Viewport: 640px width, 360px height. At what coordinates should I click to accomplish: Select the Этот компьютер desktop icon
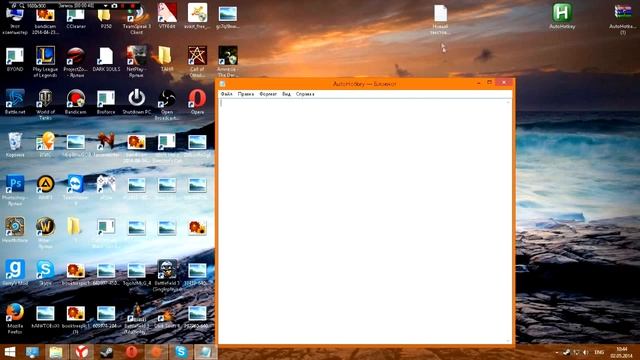click(x=15, y=20)
